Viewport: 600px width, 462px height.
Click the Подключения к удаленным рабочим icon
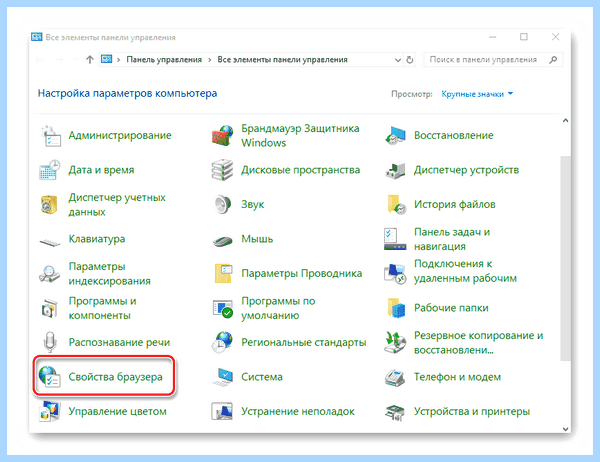(395, 273)
